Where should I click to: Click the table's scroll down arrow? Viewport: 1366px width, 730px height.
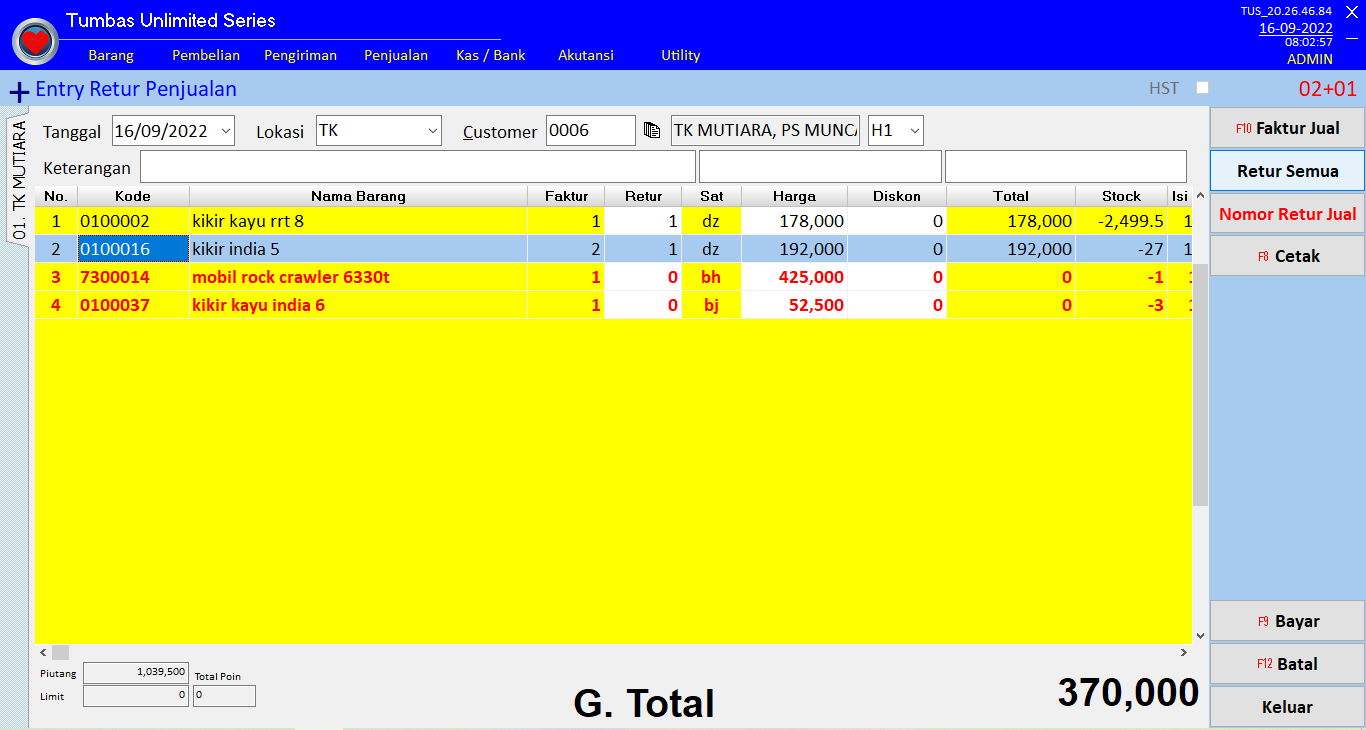(x=1200, y=634)
